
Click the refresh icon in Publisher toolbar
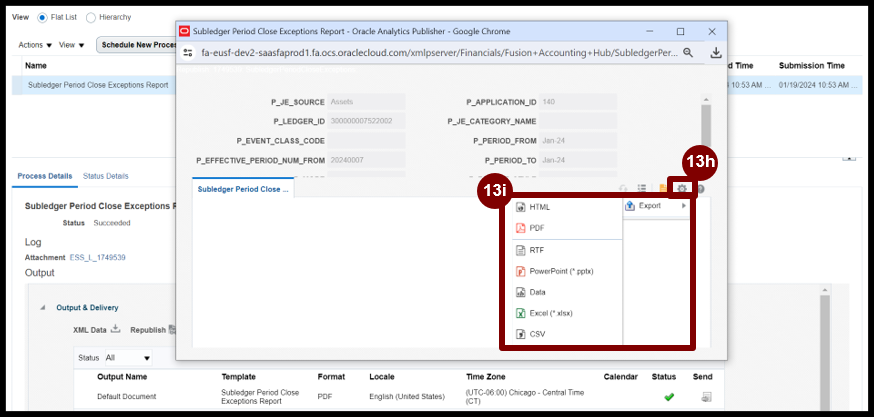(x=623, y=189)
